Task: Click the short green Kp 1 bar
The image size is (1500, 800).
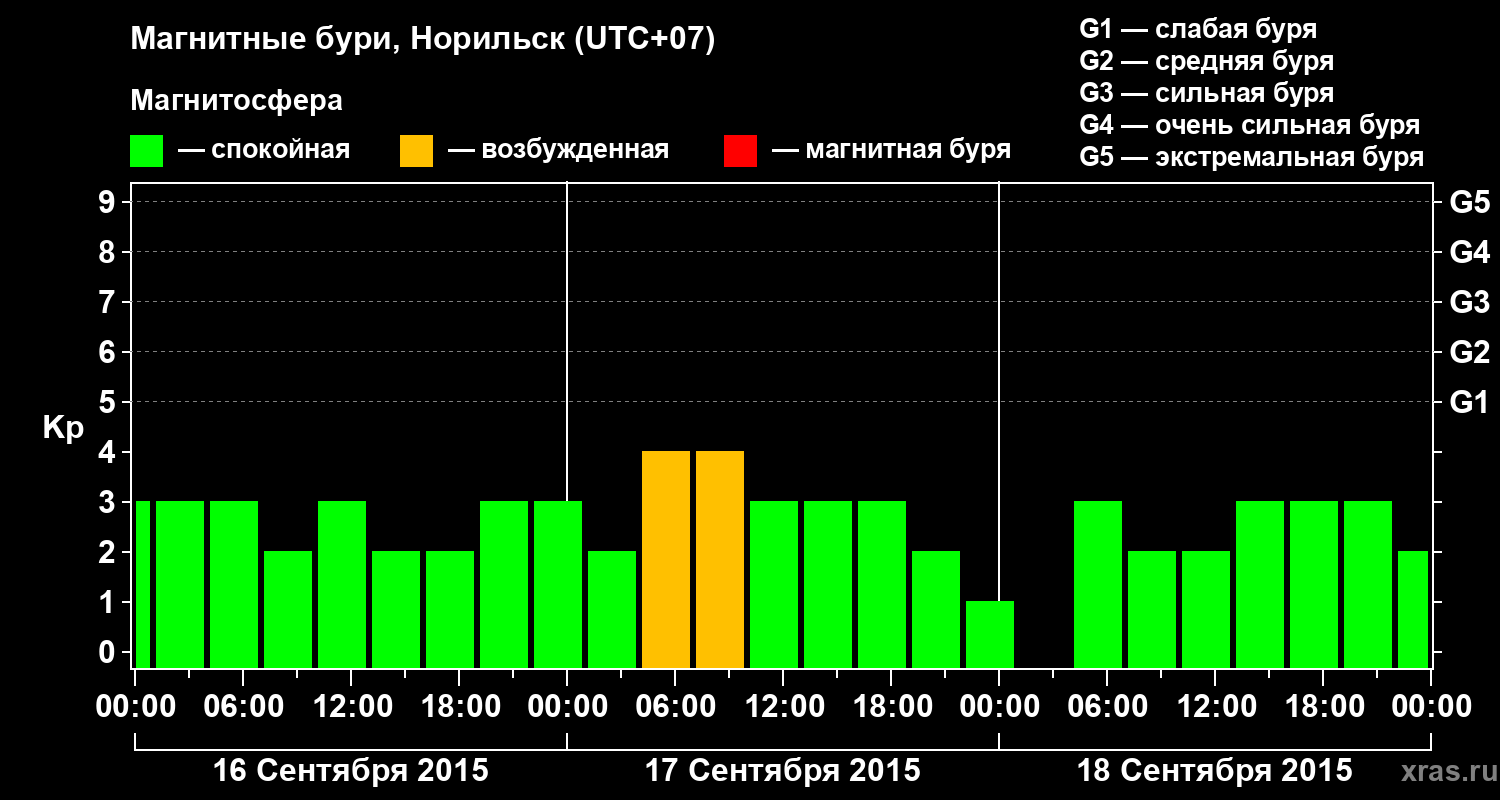Action: tap(990, 634)
